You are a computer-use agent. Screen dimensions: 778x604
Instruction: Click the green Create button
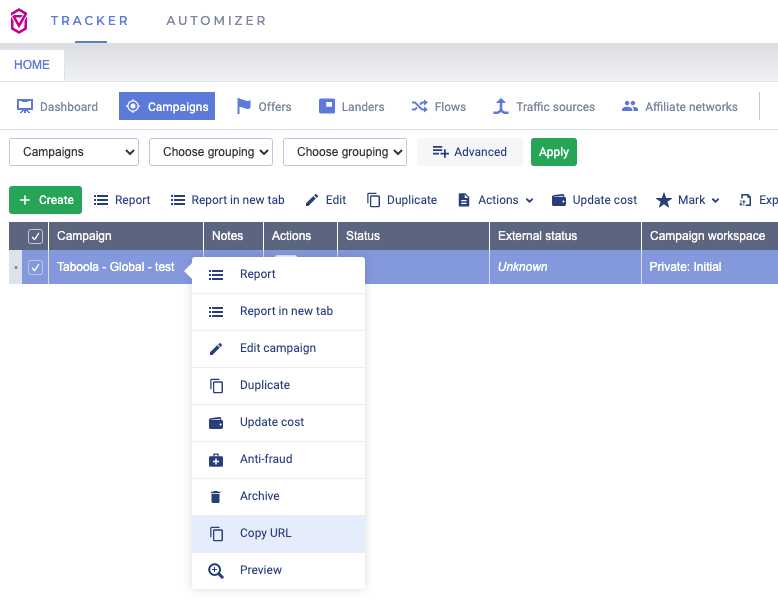[x=46, y=200]
